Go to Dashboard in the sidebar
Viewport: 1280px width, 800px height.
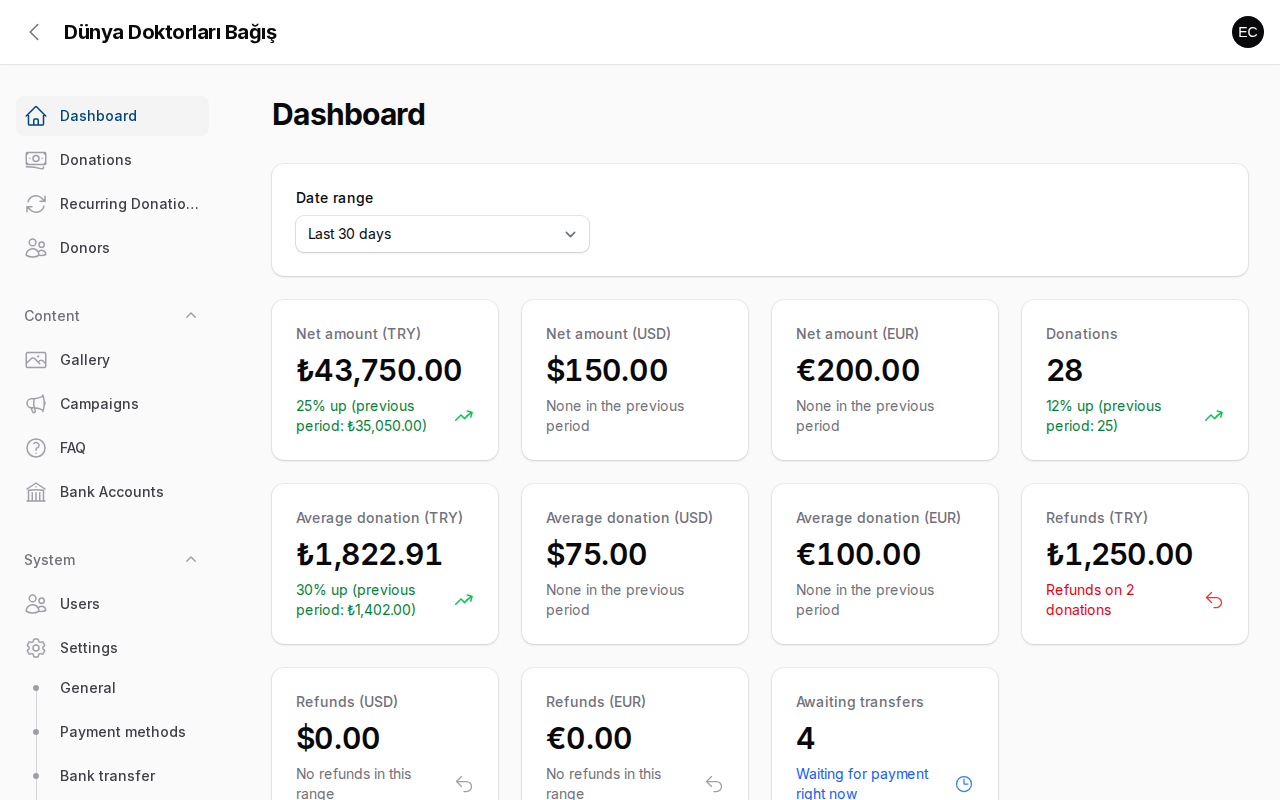click(112, 116)
